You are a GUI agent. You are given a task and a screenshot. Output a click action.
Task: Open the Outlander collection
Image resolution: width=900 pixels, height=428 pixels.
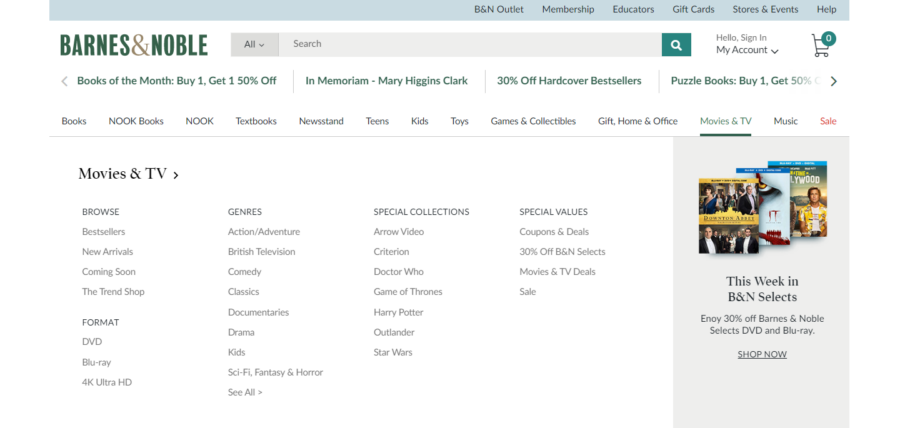pyautogui.click(x=394, y=332)
